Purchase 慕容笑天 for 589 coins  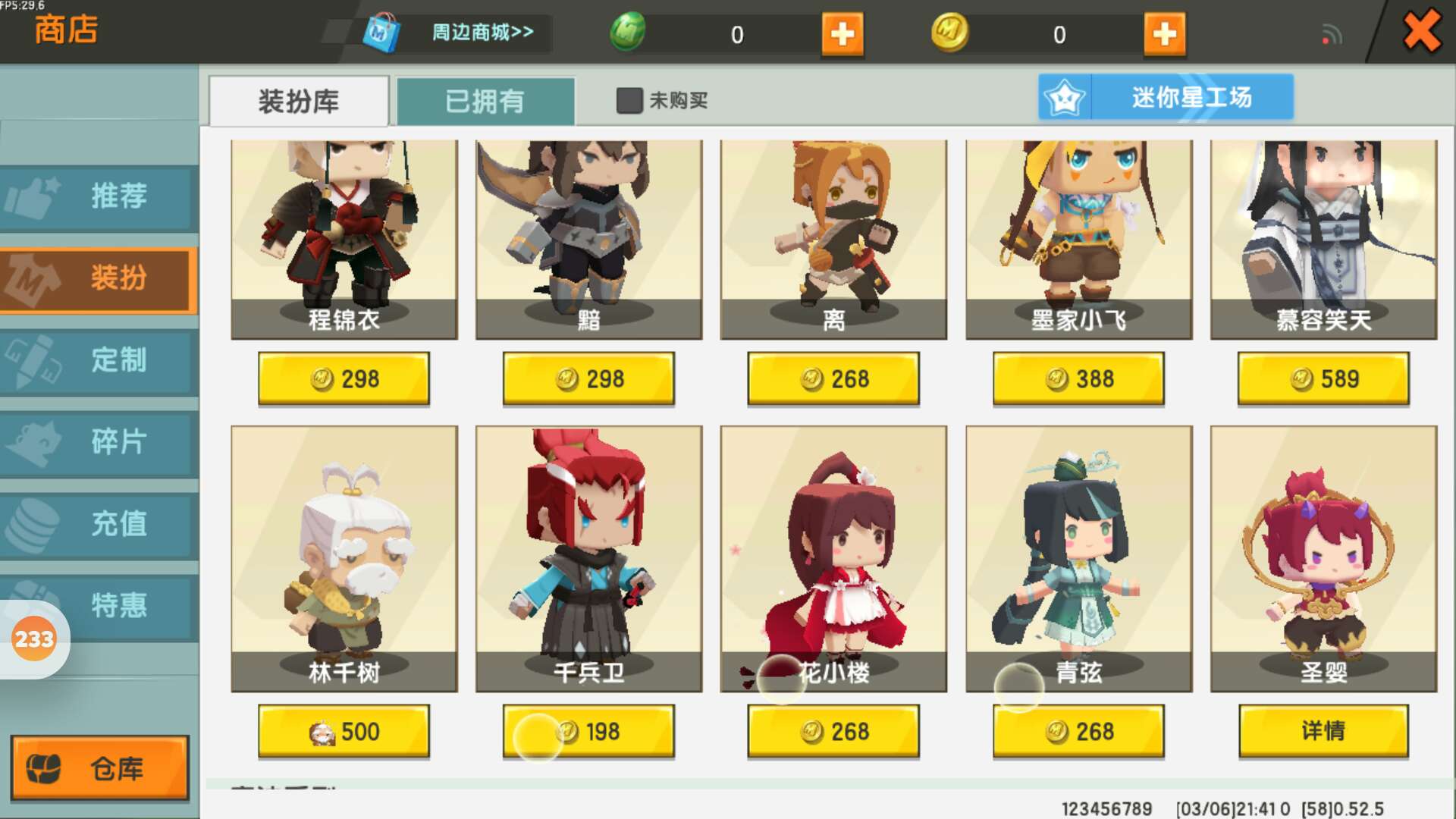[1324, 378]
